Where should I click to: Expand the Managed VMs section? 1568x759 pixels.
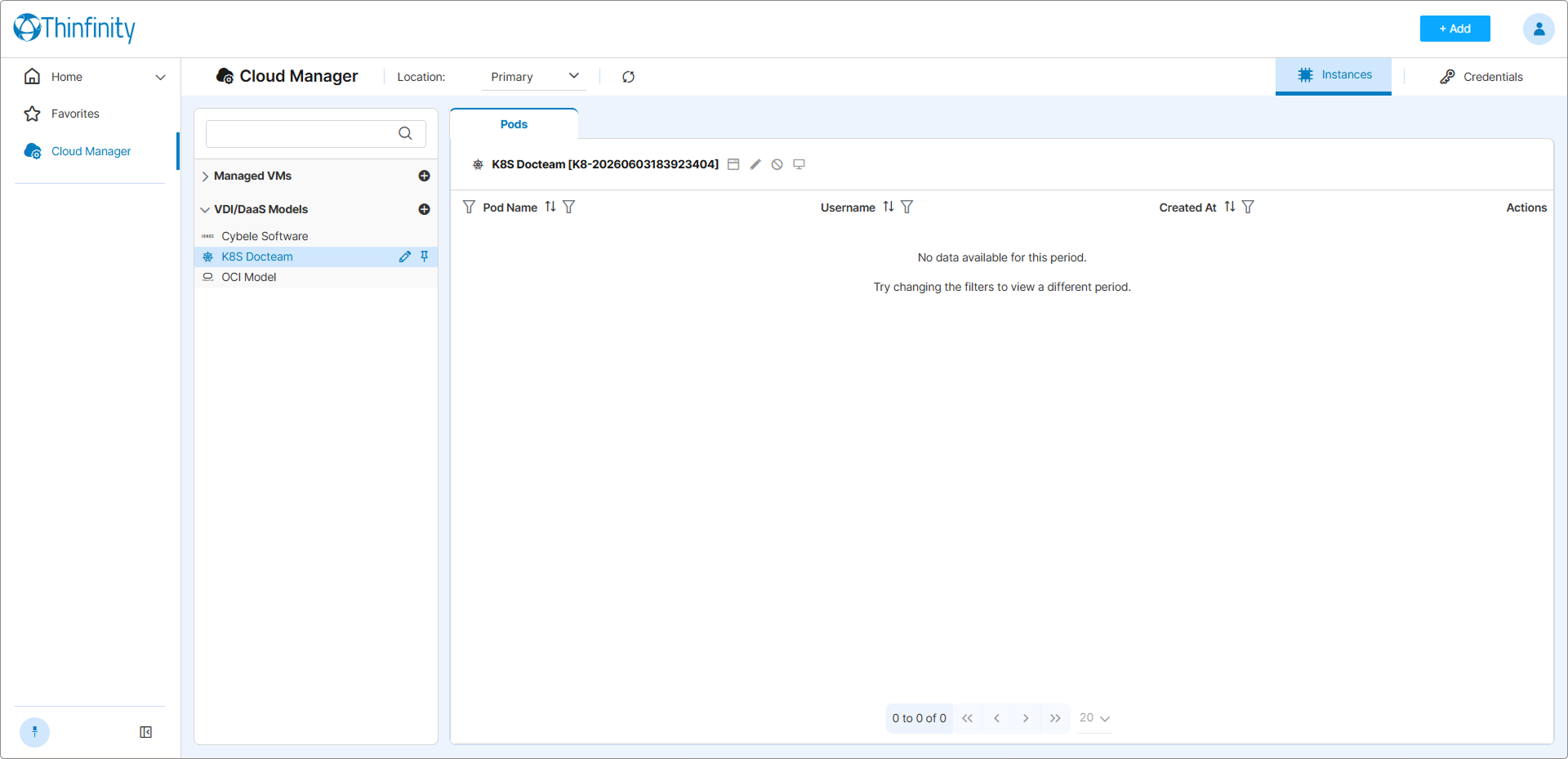(205, 176)
